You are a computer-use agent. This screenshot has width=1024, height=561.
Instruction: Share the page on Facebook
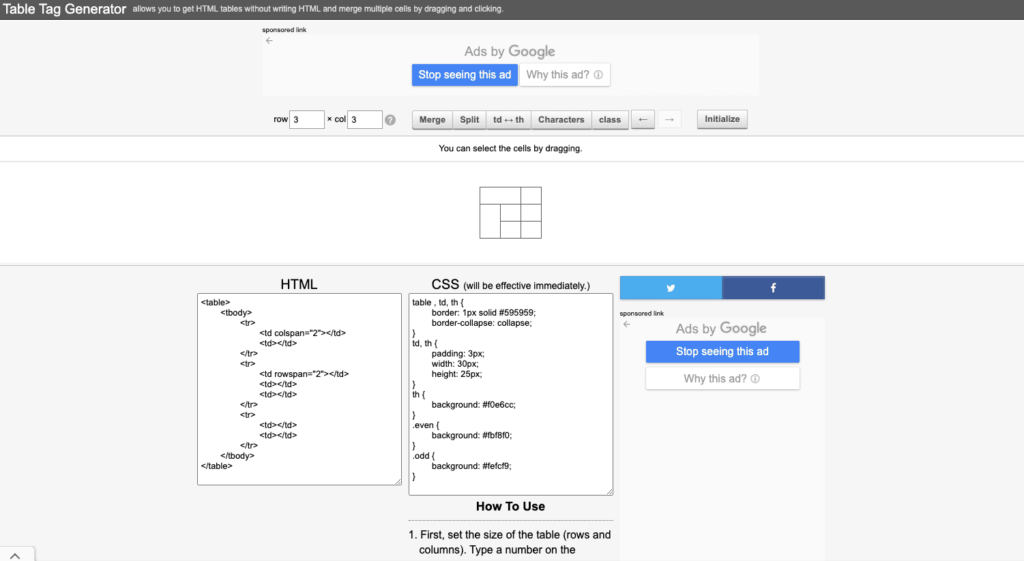click(x=773, y=288)
